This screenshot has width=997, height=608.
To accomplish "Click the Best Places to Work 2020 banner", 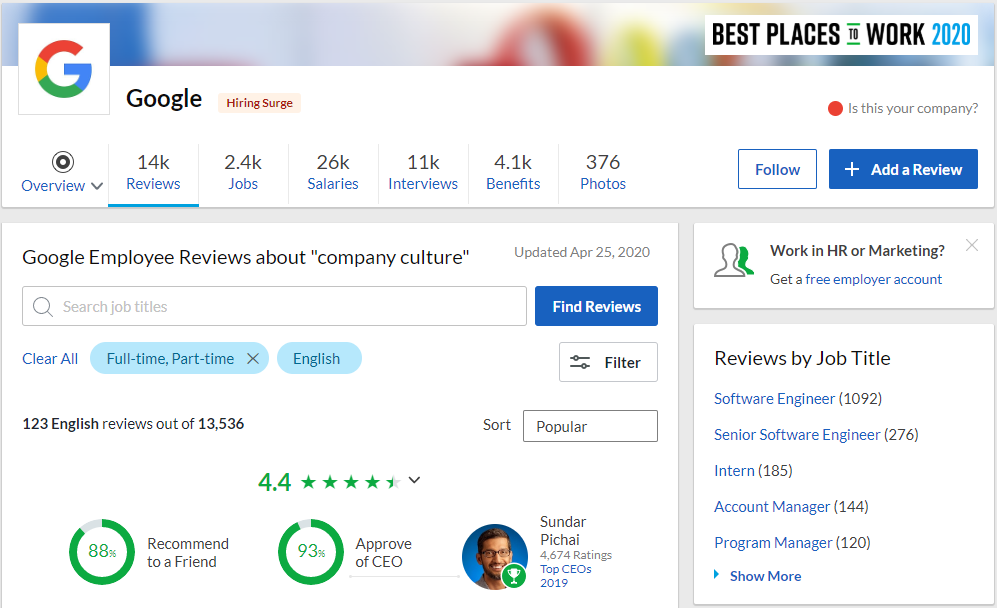I will [x=841, y=35].
